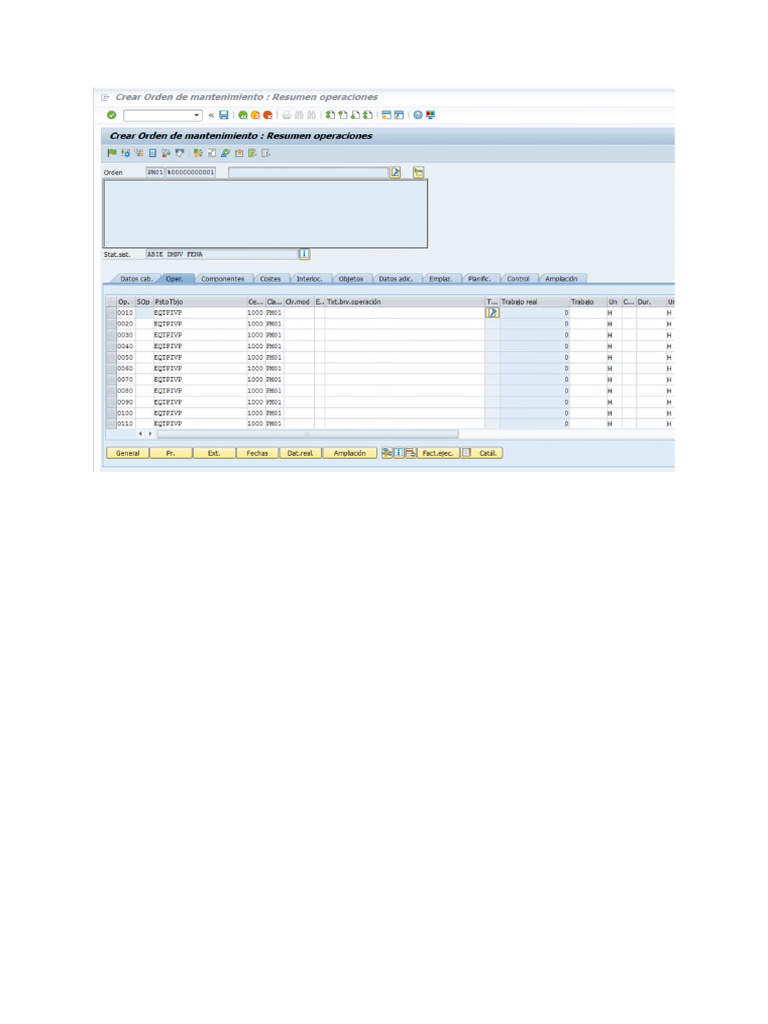Open Help via the blue question mark icon

(418, 115)
